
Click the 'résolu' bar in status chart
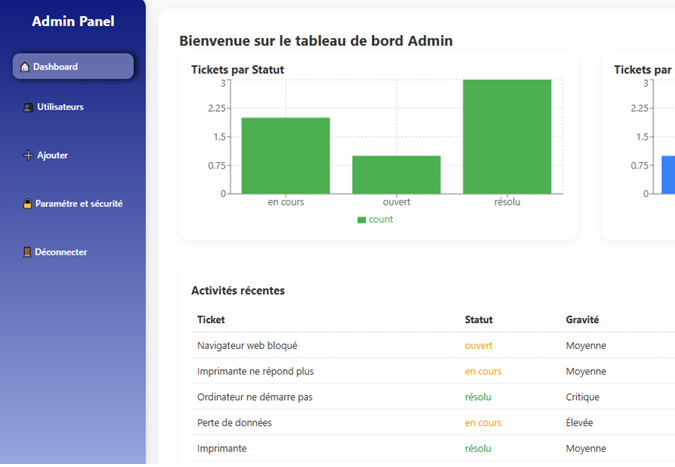507,136
